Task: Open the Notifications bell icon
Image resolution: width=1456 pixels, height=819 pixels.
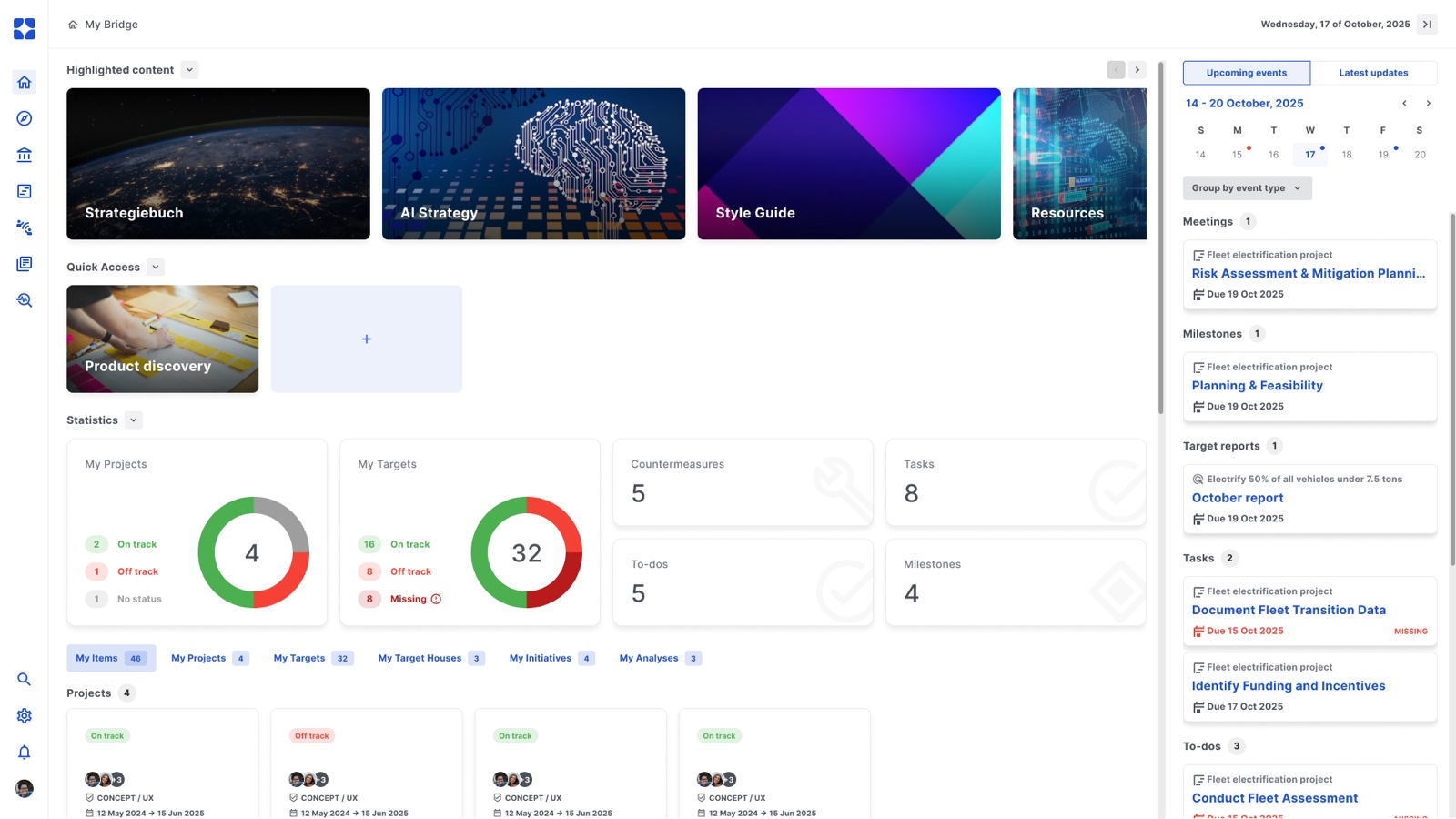Action: click(25, 753)
